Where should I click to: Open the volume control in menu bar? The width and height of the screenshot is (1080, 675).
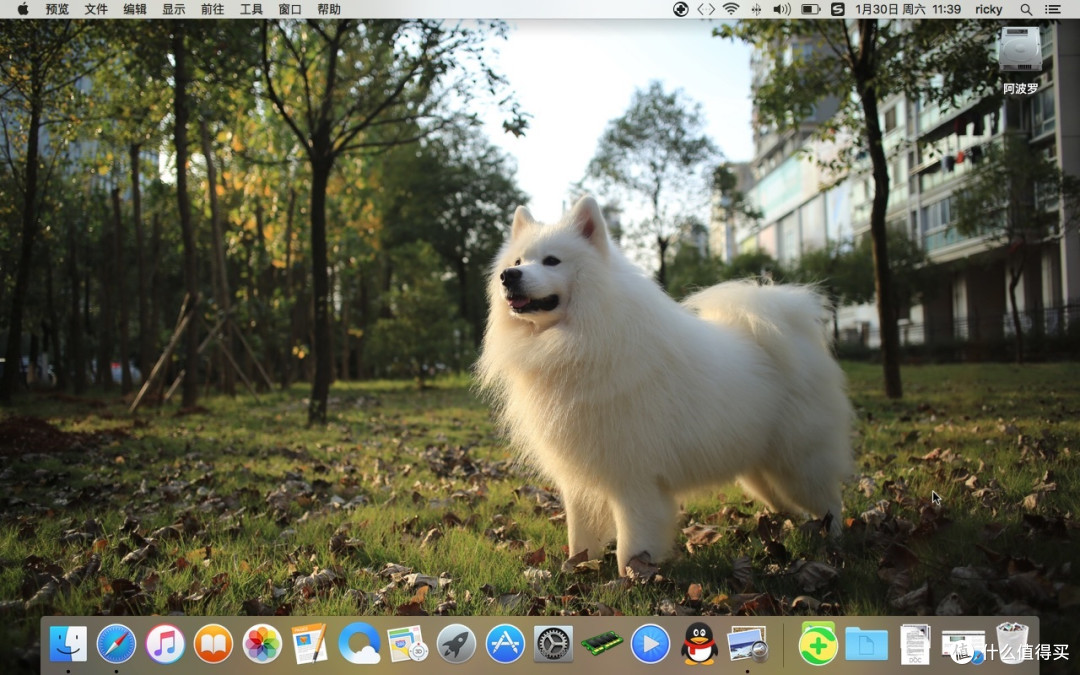tap(782, 9)
